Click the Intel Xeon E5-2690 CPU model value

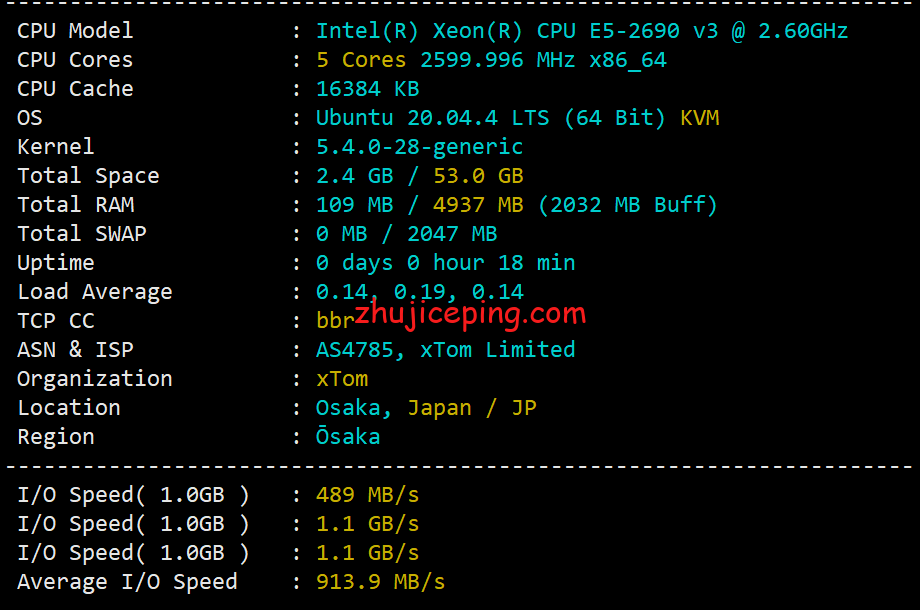pyautogui.click(x=581, y=31)
